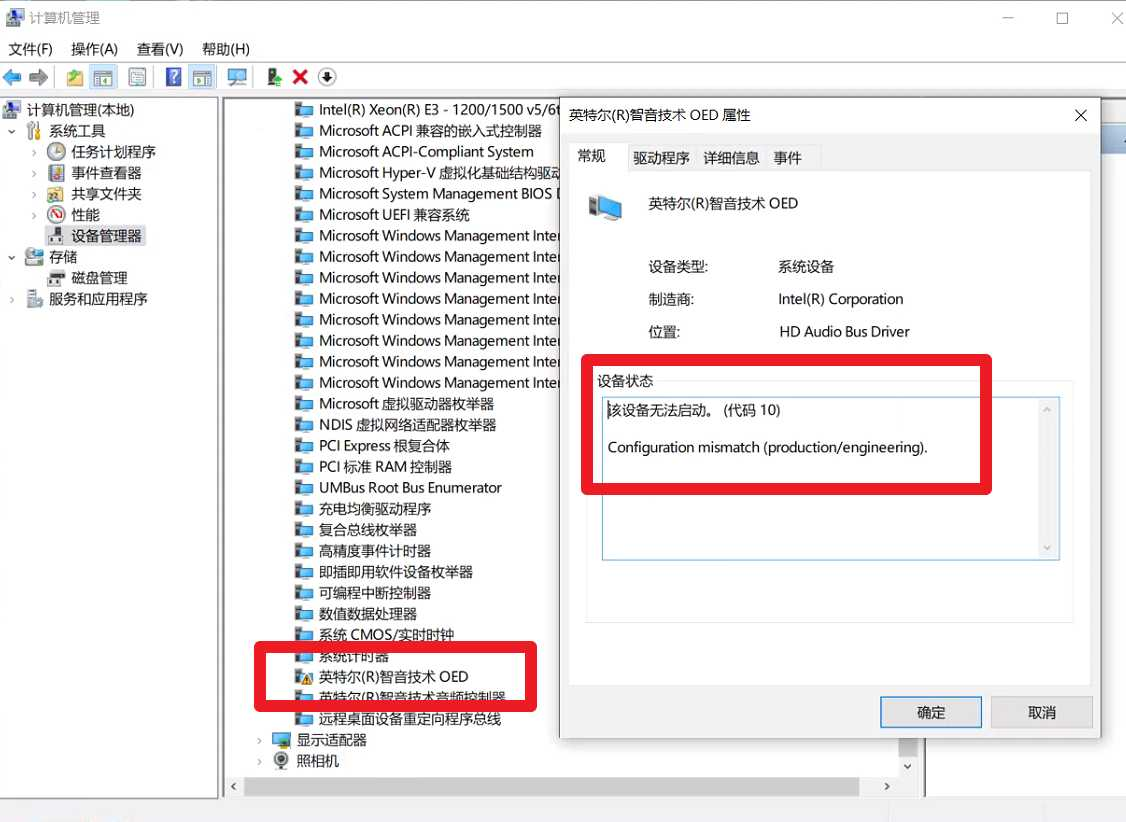The width and height of the screenshot is (1126, 822).
Task: Click the 照相机 camera icon
Action: click(282, 760)
